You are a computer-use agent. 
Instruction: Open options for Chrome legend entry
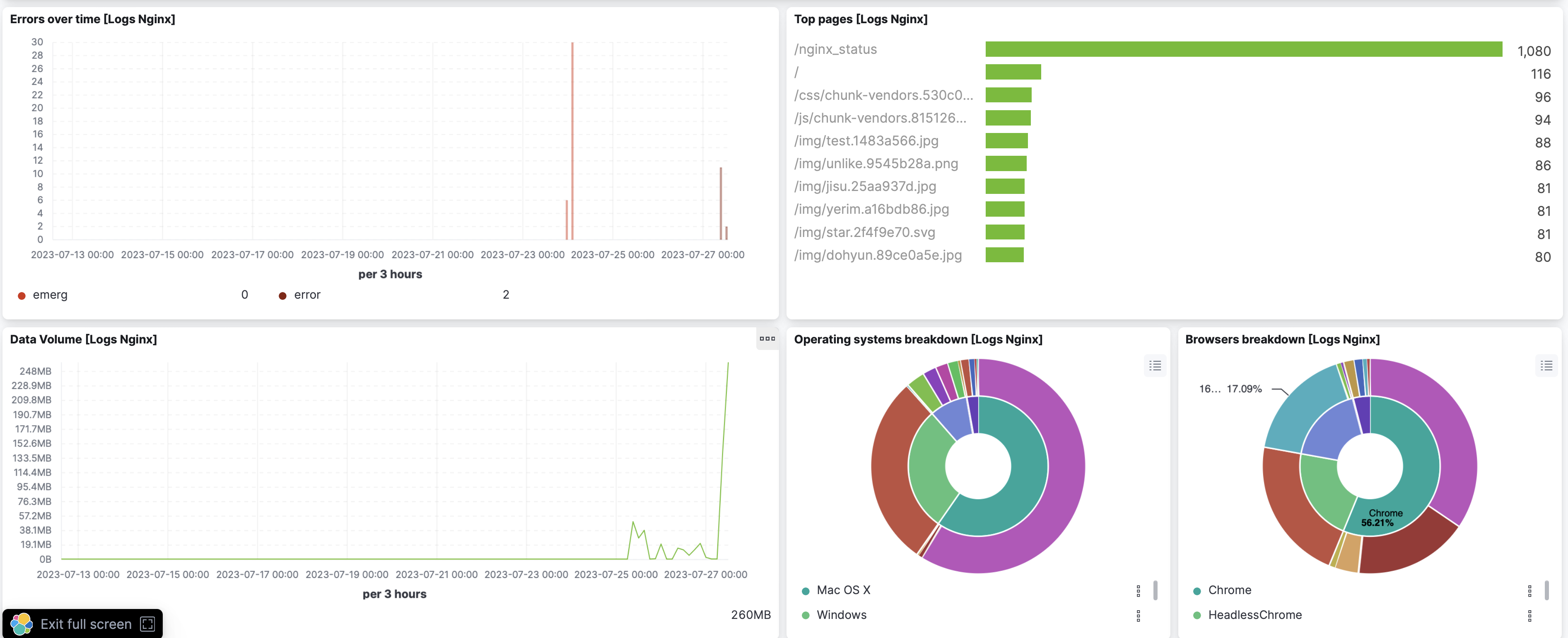pyautogui.click(x=1529, y=590)
